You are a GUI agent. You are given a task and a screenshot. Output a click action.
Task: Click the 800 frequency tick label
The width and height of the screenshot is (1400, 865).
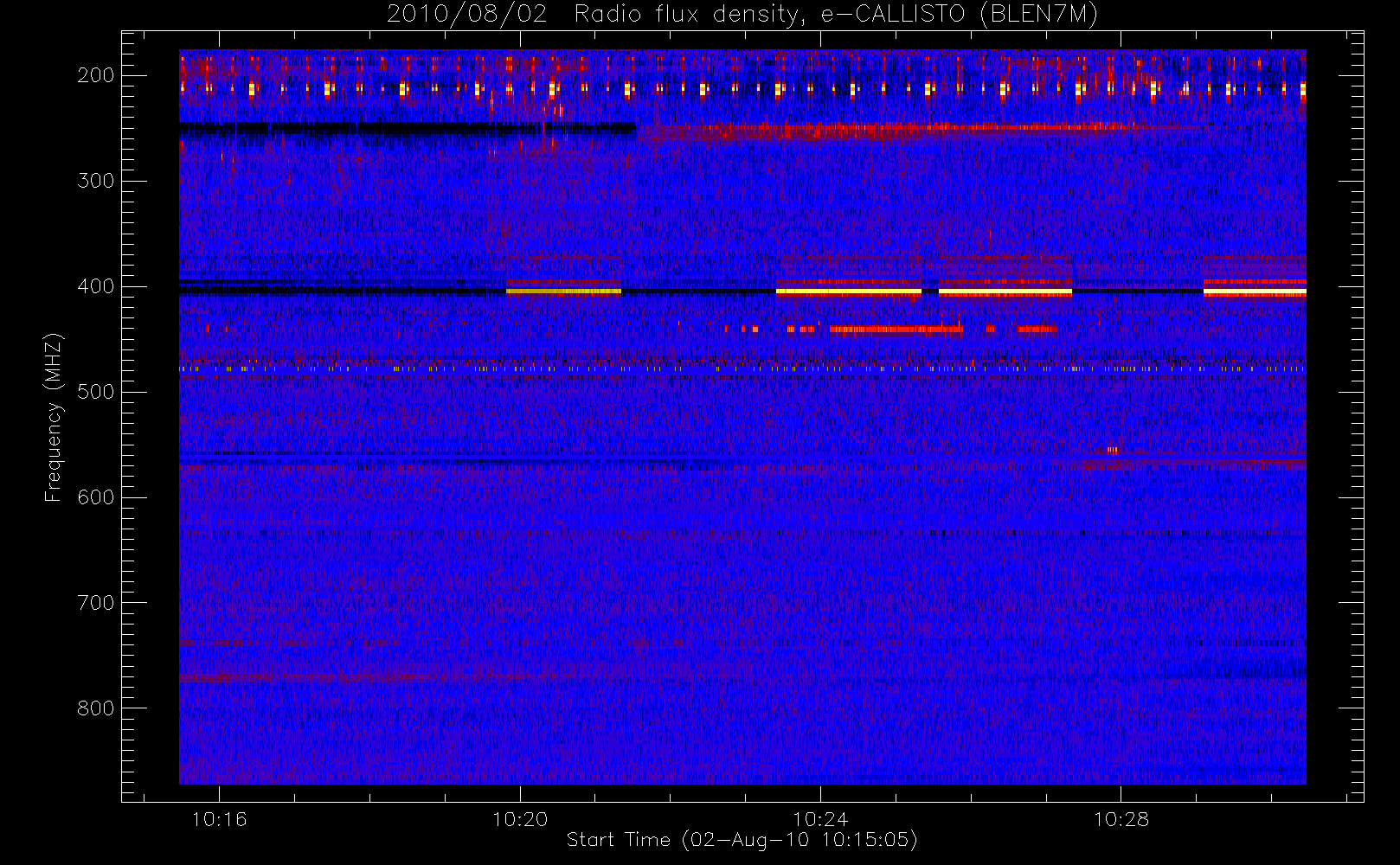[x=95, y=708]
